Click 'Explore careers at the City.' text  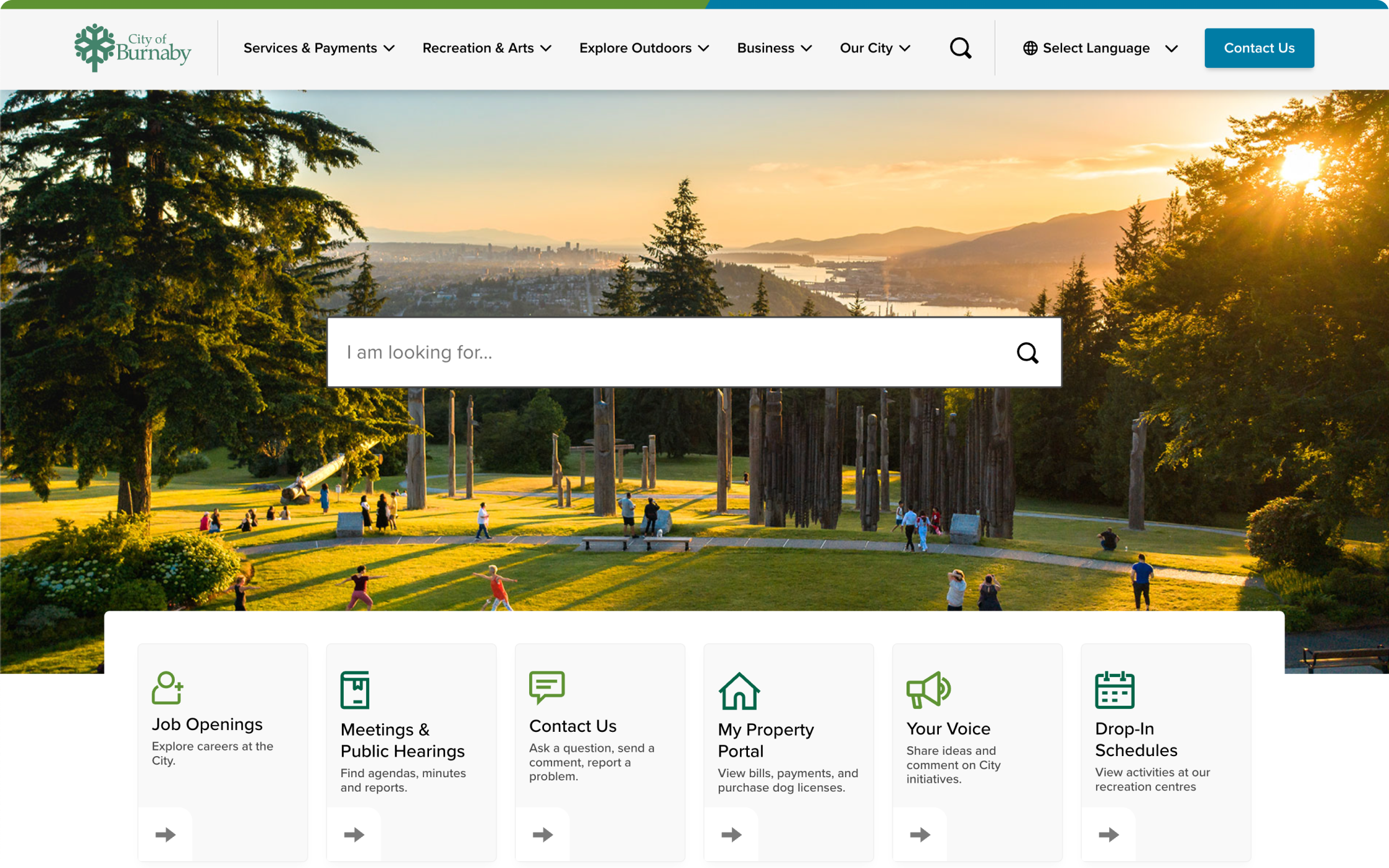pos(212,753)
